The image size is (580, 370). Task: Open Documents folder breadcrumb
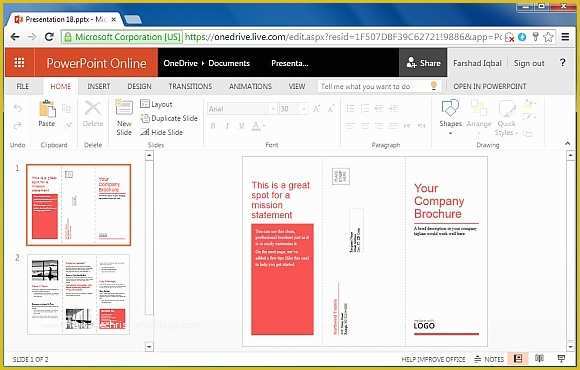coord(229,63)
